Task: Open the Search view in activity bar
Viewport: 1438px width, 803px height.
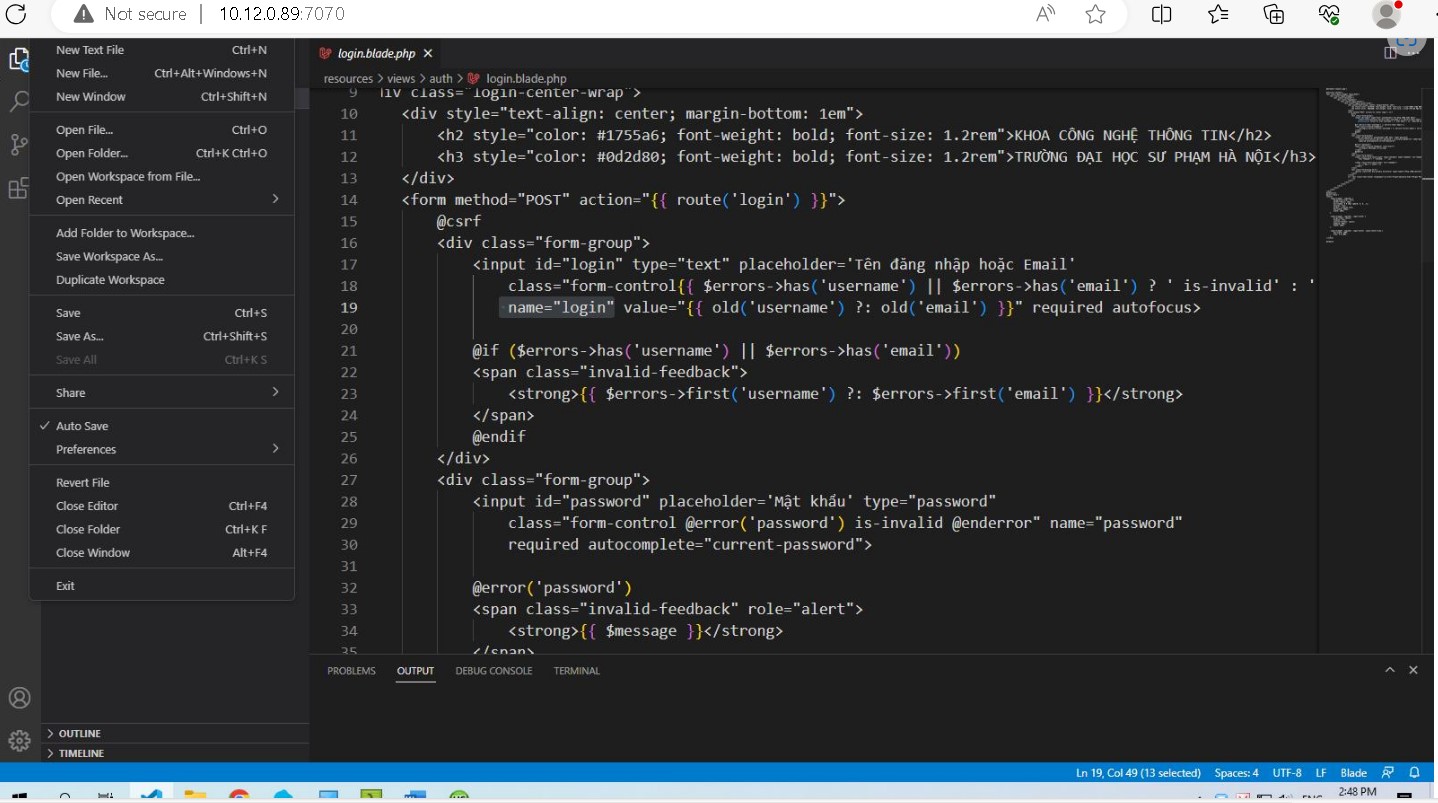Action: tap(19, 101)
